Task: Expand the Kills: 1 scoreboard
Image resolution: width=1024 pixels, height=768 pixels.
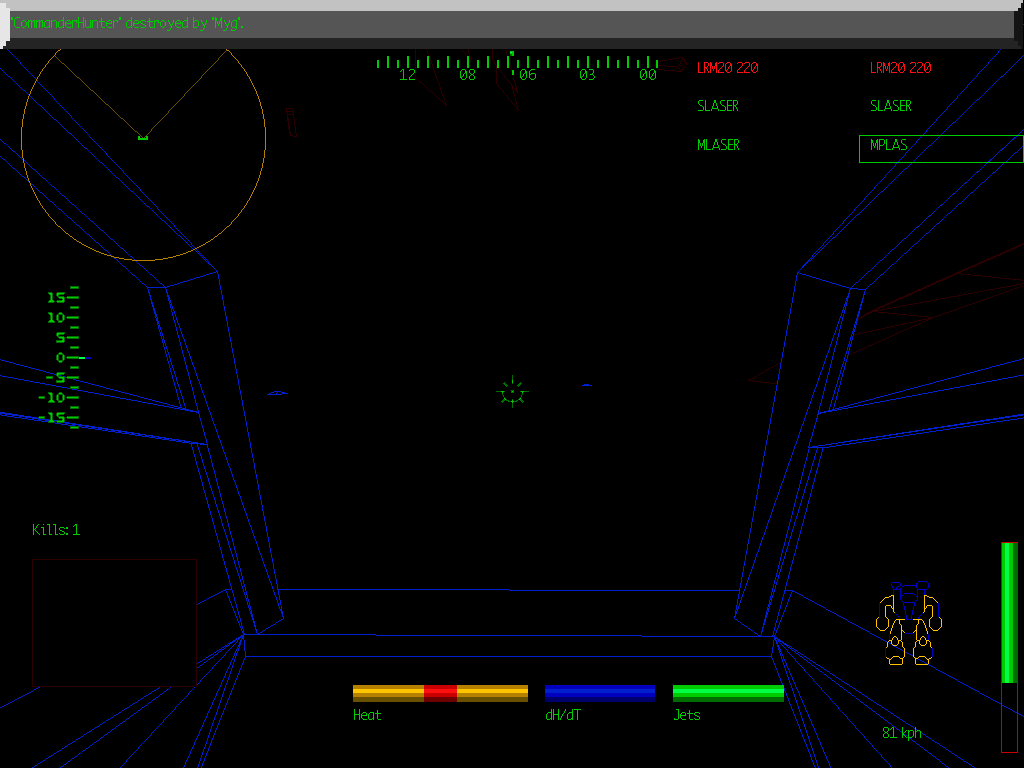Action: click(x=57, y=530)
